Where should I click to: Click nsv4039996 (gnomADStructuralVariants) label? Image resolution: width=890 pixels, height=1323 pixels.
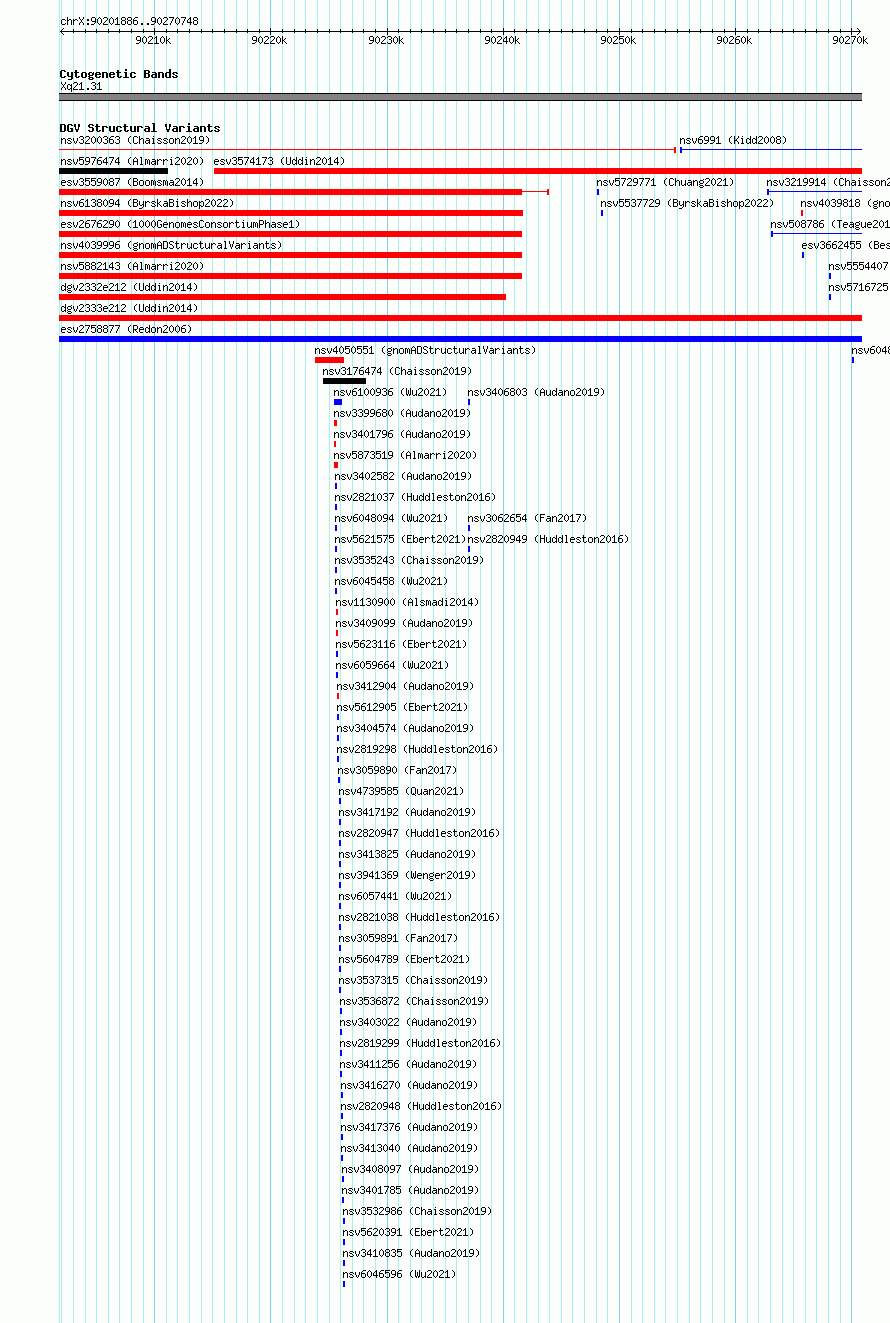coord(170,245)
